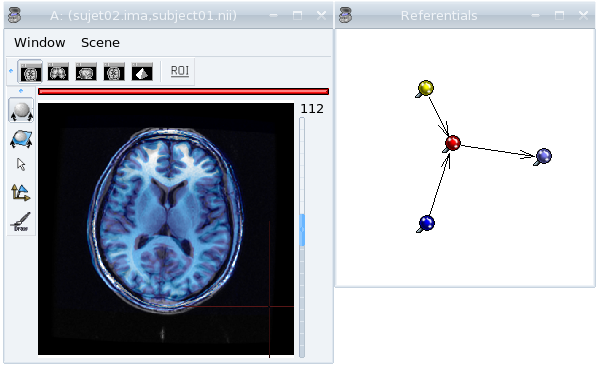Switch to the axial view icon
597x367 pixels.
(30, 71)
